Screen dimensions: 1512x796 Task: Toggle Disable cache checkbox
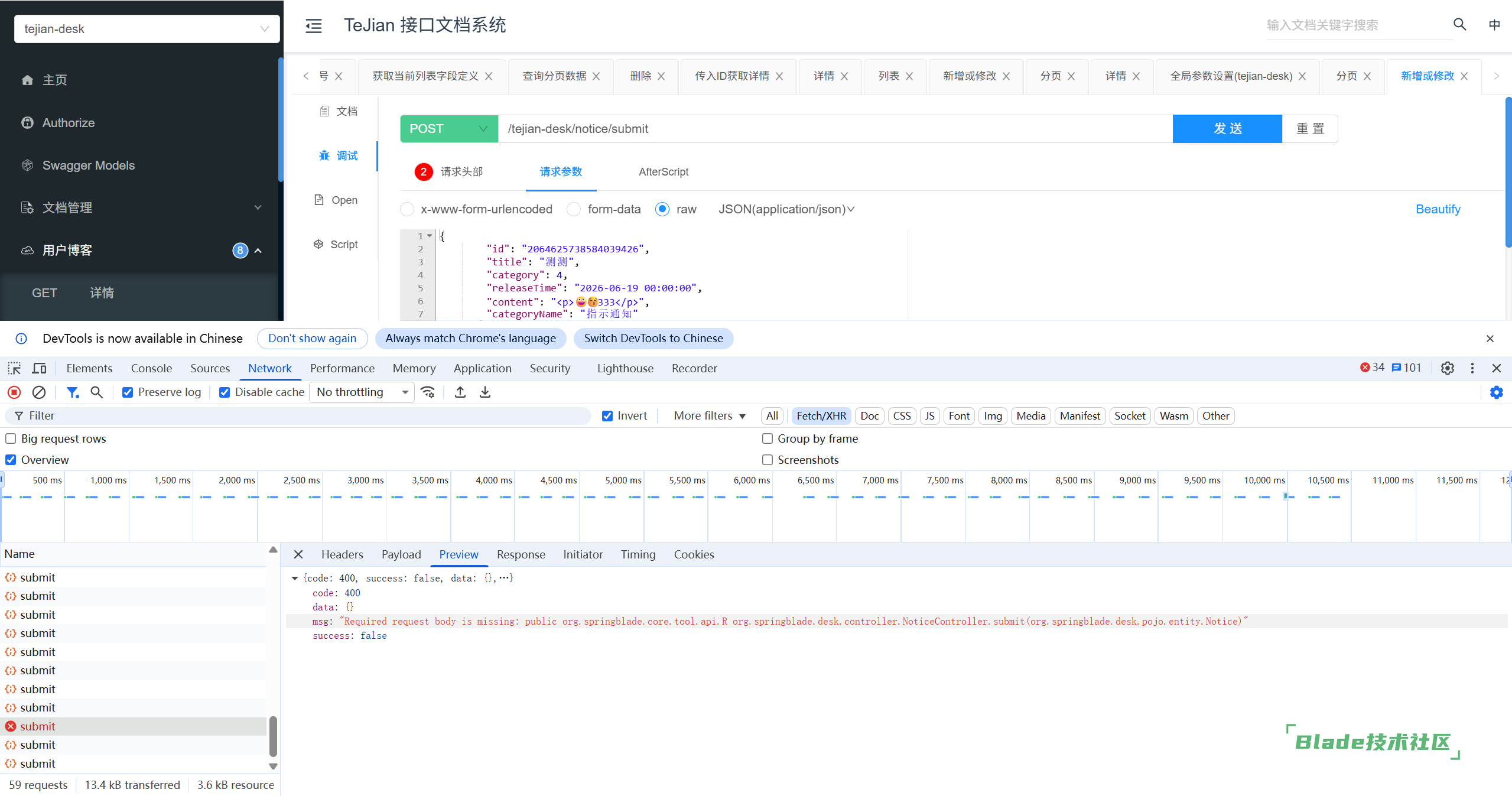click(x=225, y=392)
